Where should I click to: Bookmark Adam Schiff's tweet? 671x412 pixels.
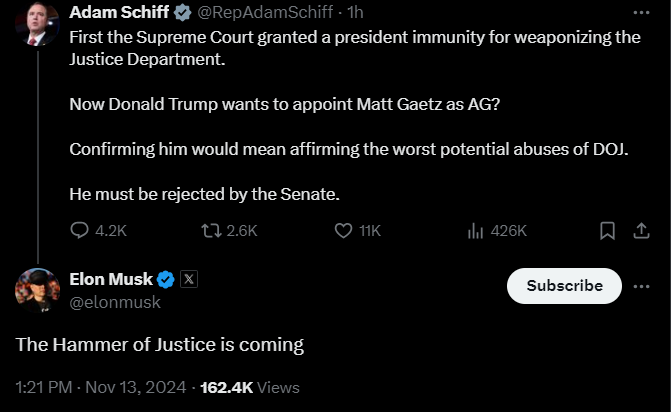607,231
